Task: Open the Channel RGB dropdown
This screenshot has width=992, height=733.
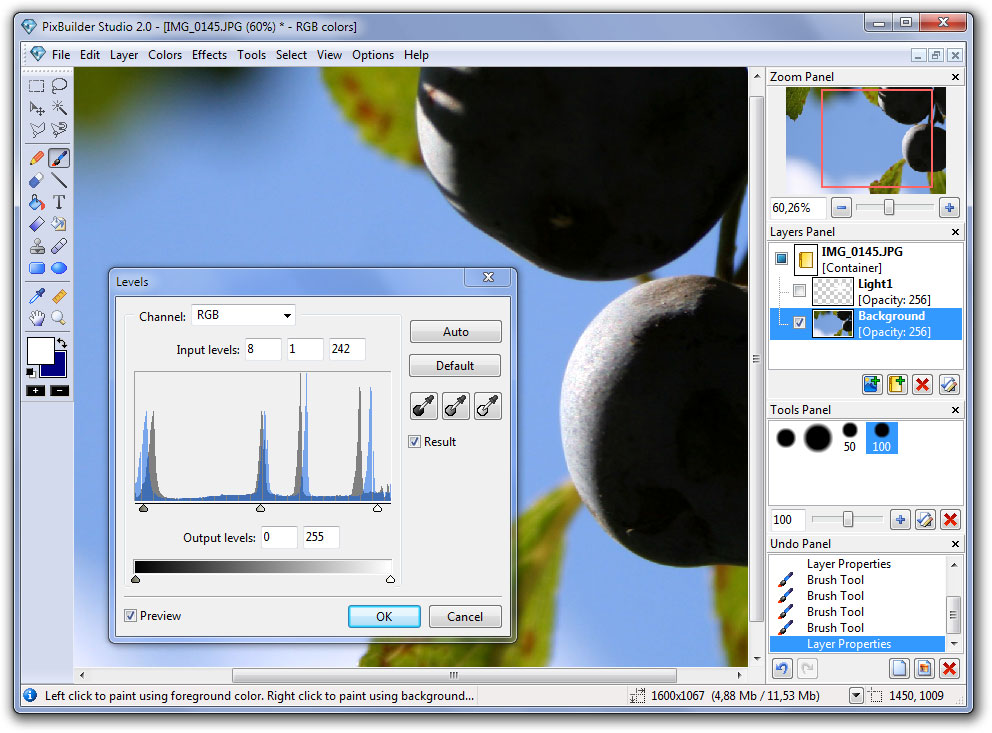Action: click(244, 316)
